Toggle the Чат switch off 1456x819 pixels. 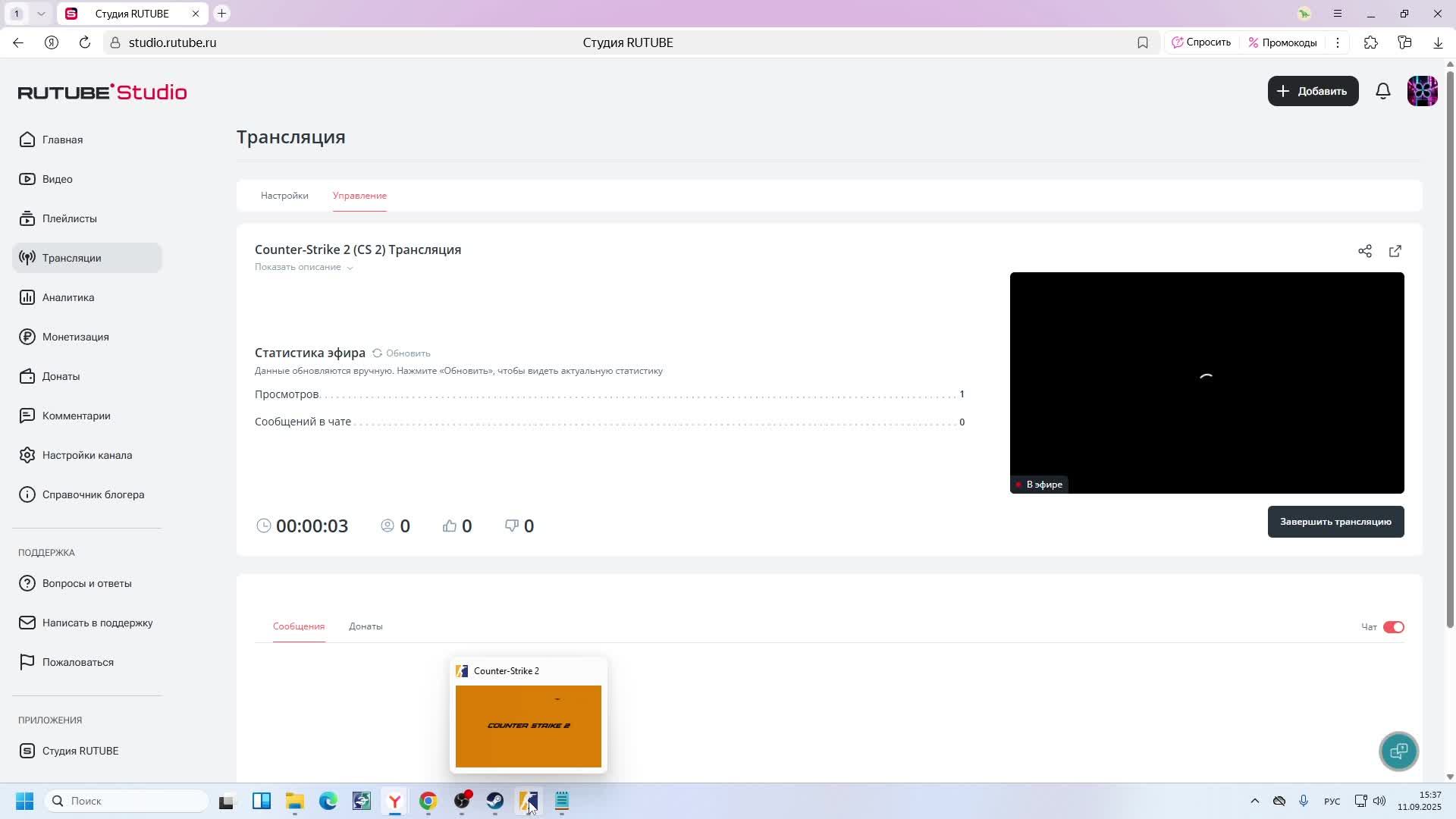(x=1393, y=627)
